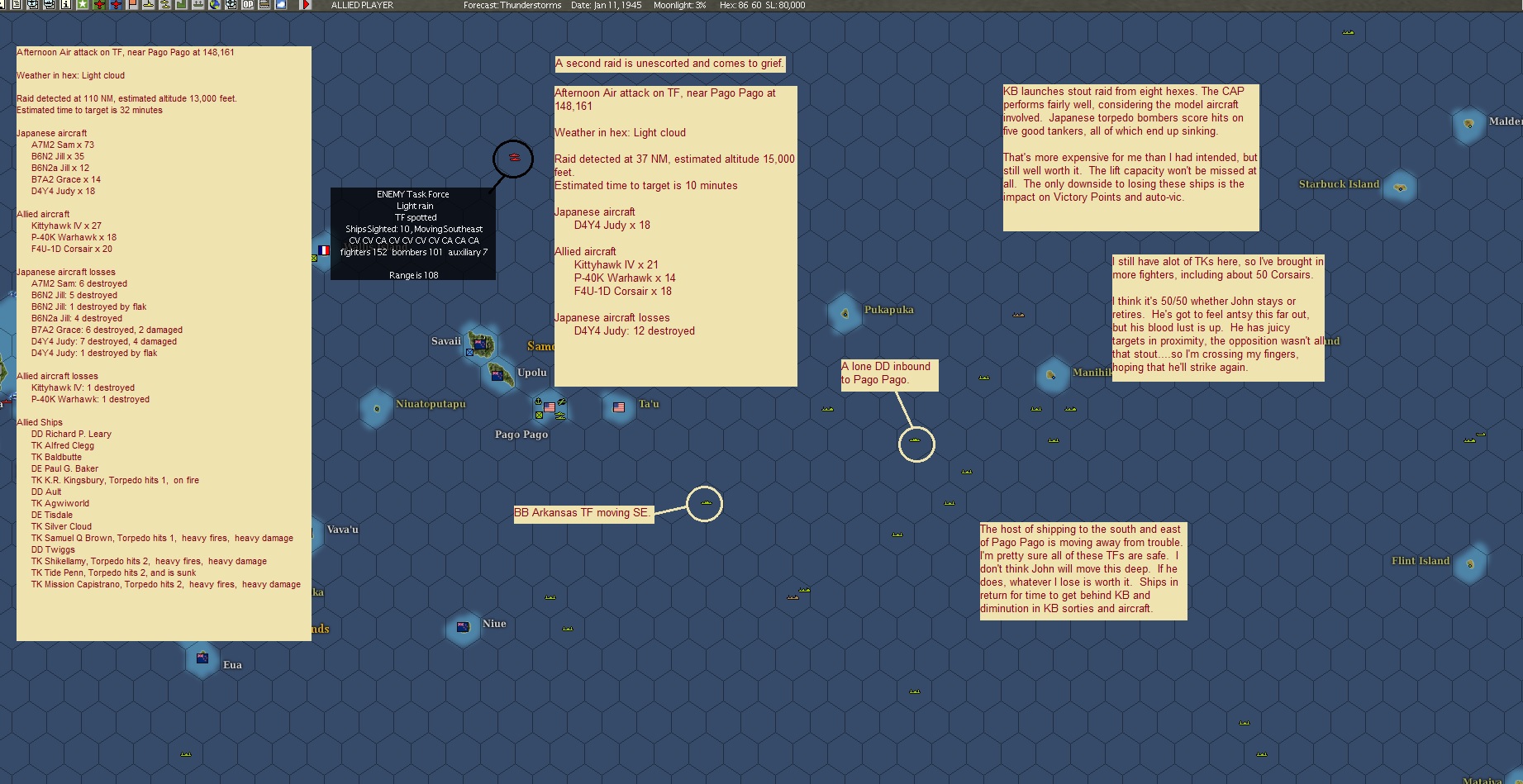Click "TK Tide Penn, Torpedo hits 2" report line

coord(114,573)
